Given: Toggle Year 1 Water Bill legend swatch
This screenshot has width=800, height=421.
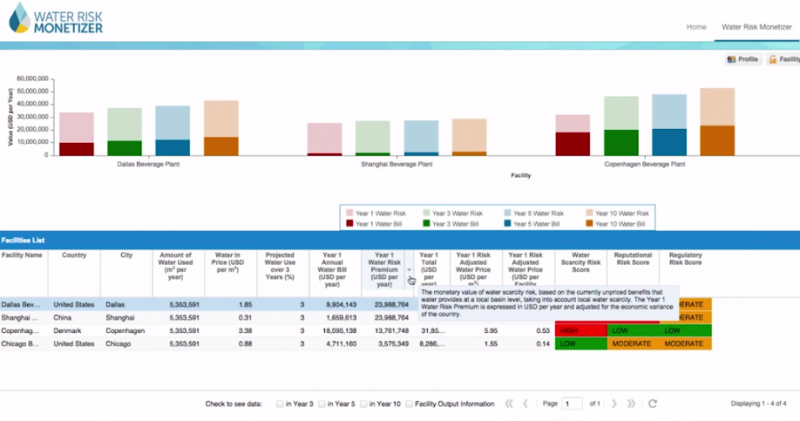Looking at the screenshot, I should 349,224.
